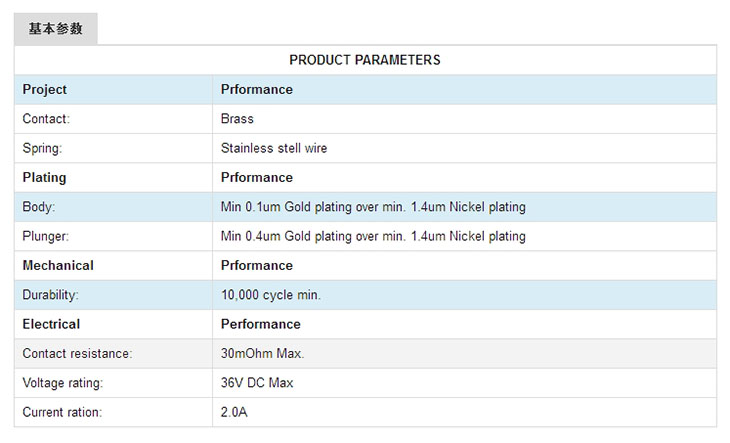Screen dimensions: 730x443
Task: Select the Project header cell
Action: 45,89
